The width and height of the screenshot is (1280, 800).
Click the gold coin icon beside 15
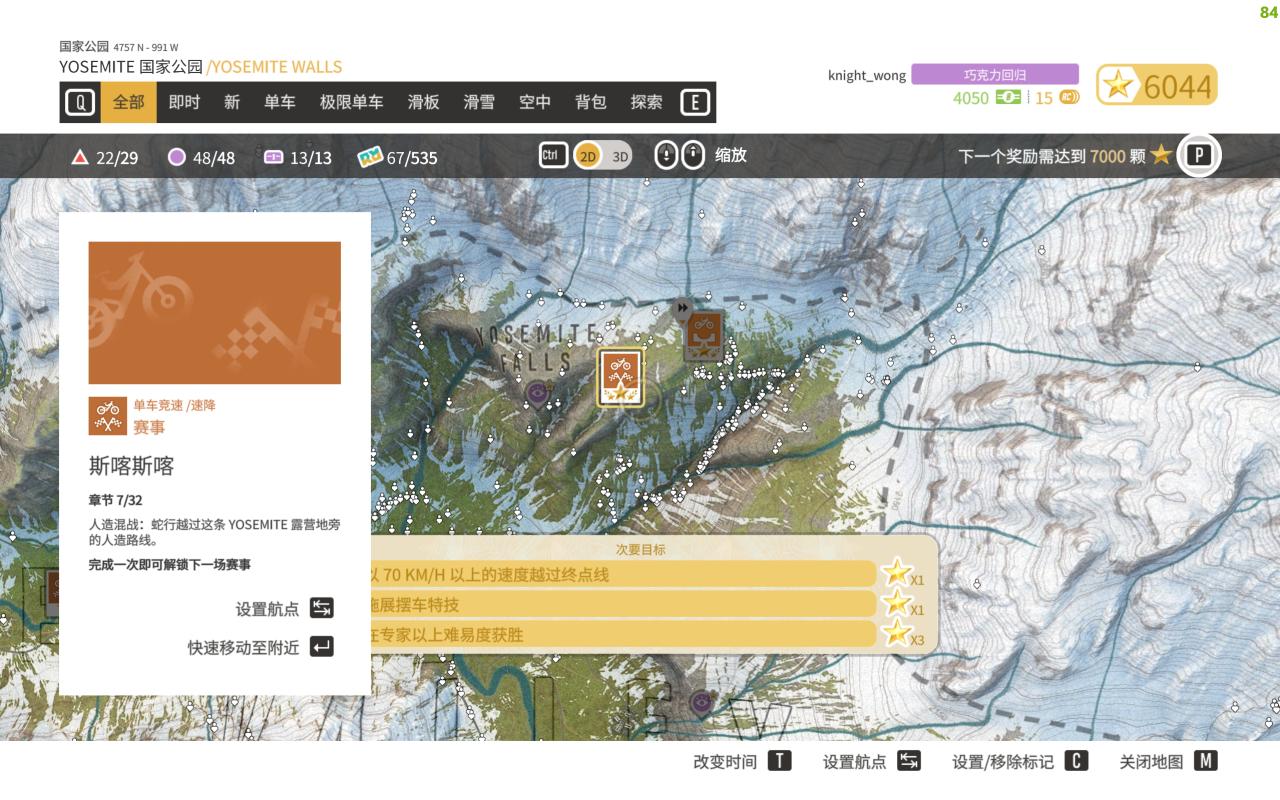1069,97
